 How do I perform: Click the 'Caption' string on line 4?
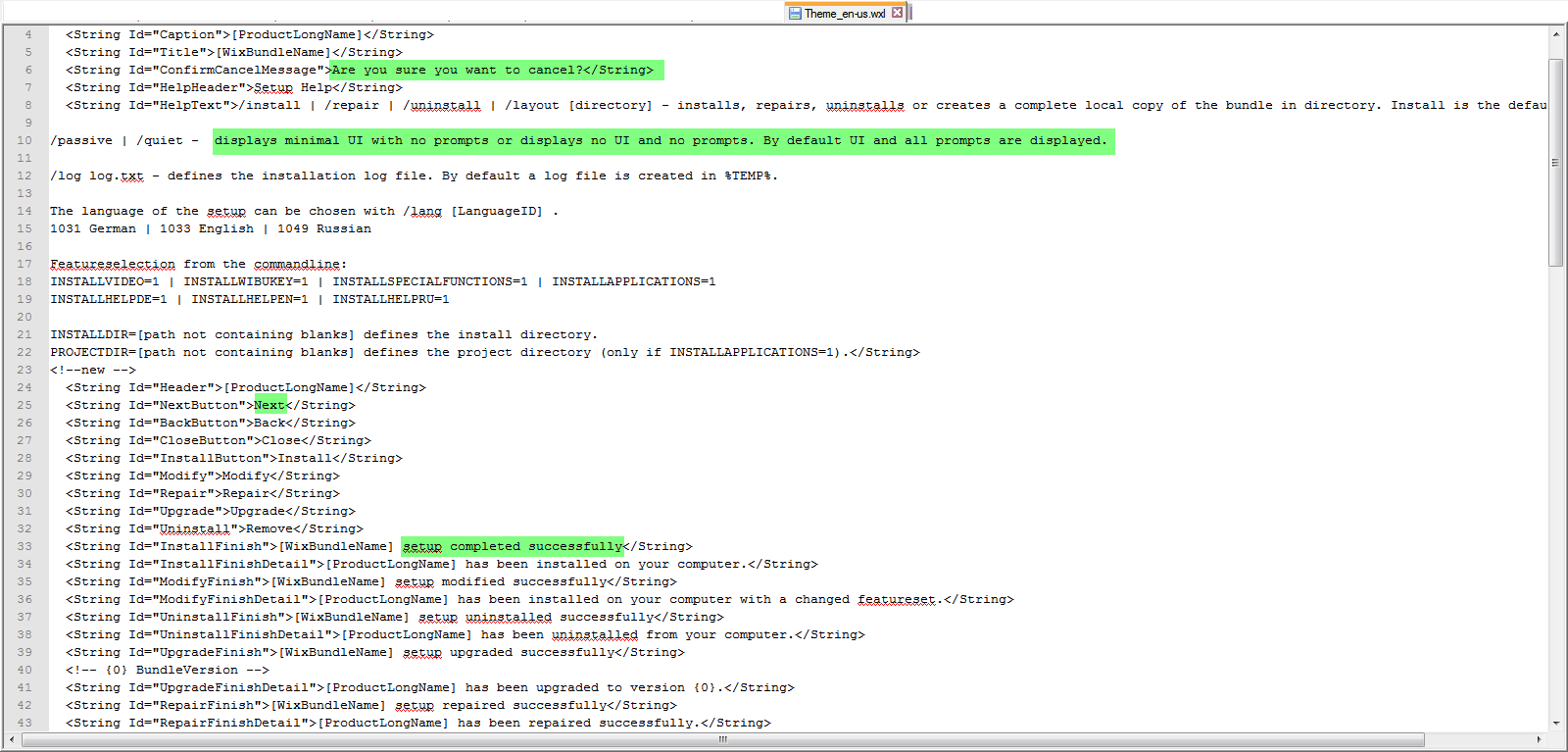(x=250, y=34)
